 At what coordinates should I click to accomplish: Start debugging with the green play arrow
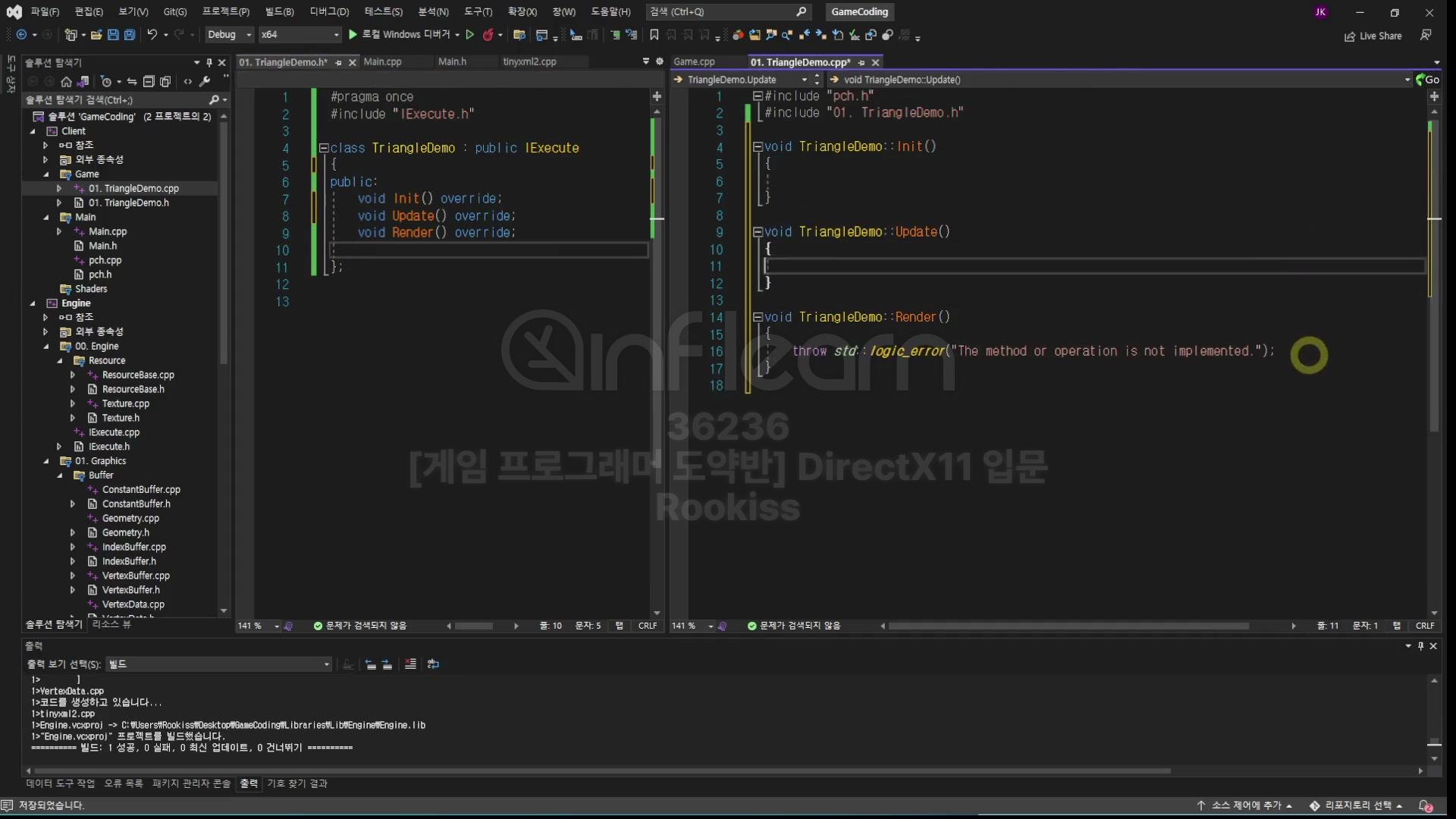(x=353, y=35)
